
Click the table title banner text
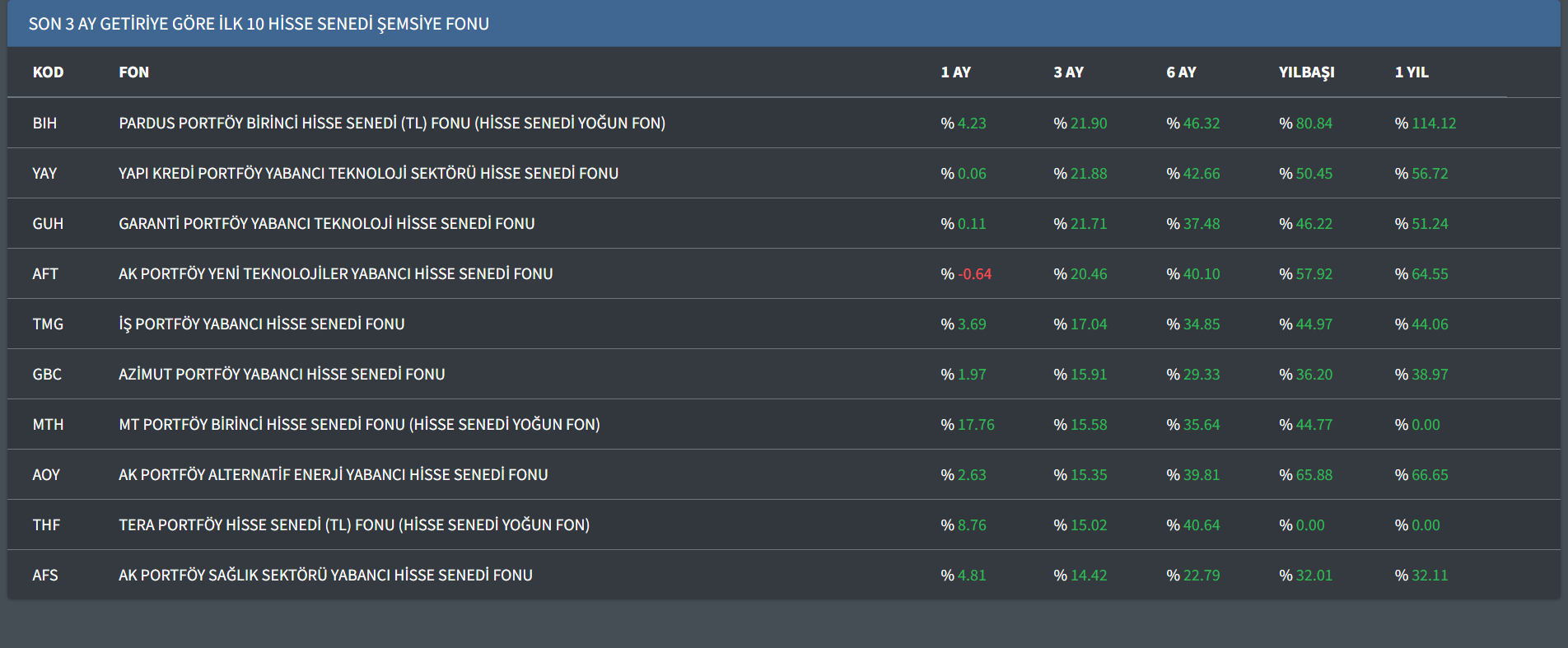pyautogui.click(x=259, y=24)
